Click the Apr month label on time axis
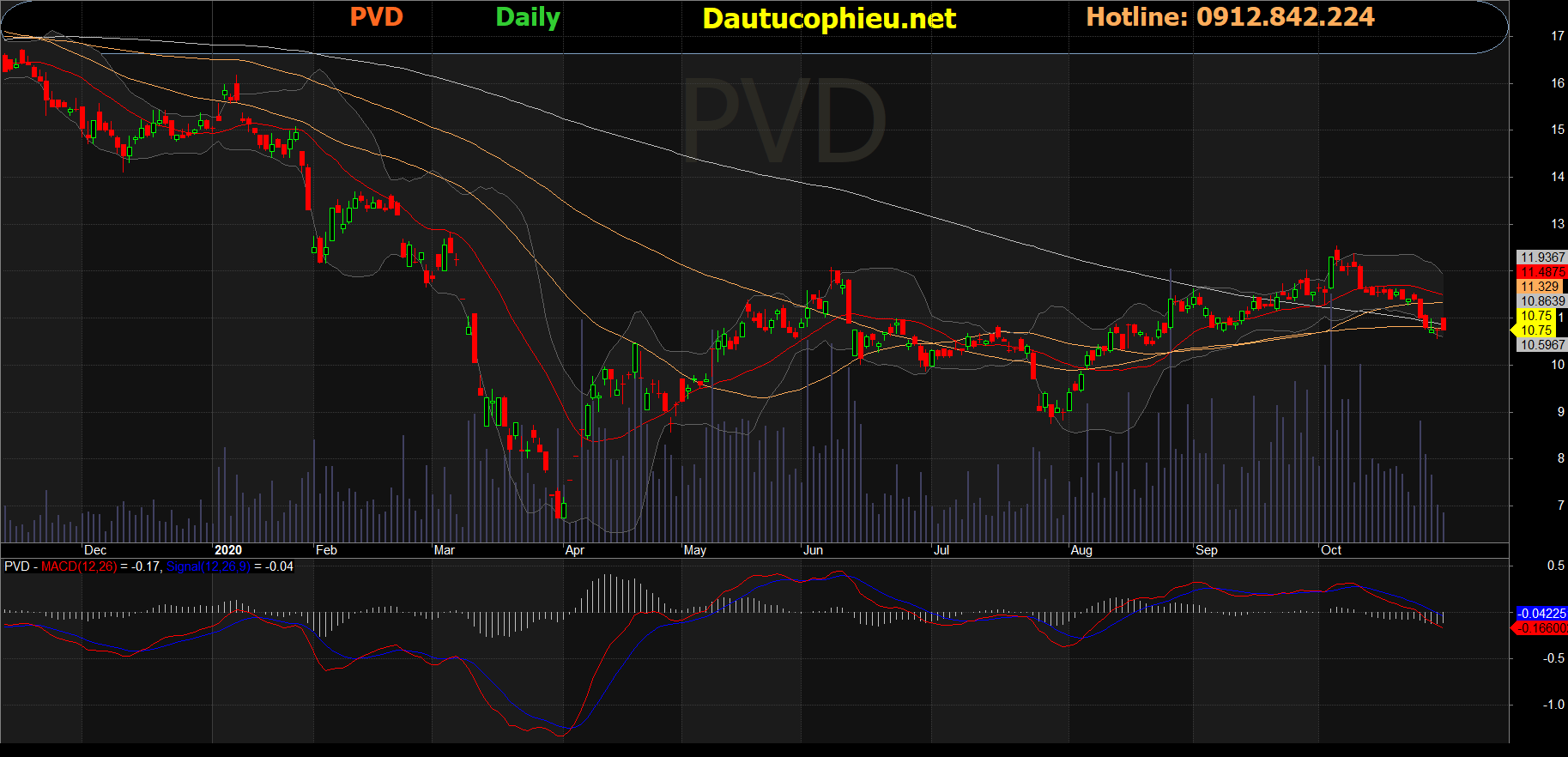 tap(575, 550)
